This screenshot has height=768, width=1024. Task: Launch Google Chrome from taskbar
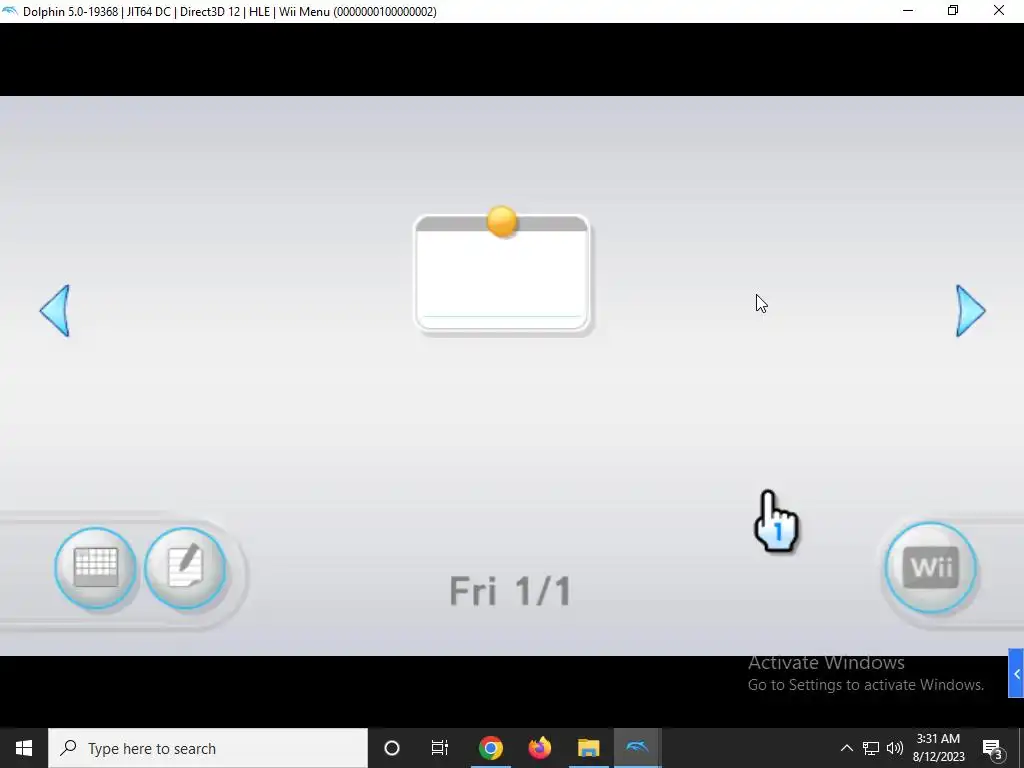coord(490,748)
